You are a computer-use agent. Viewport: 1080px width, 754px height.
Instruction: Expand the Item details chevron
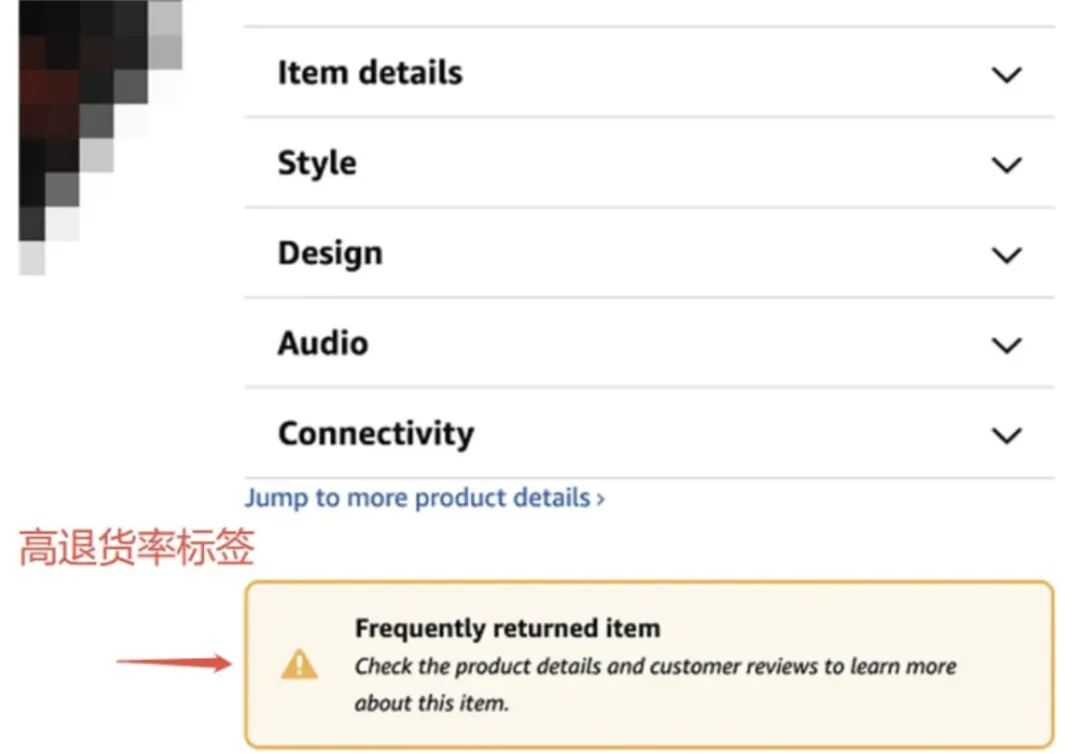click(1006, 75)
